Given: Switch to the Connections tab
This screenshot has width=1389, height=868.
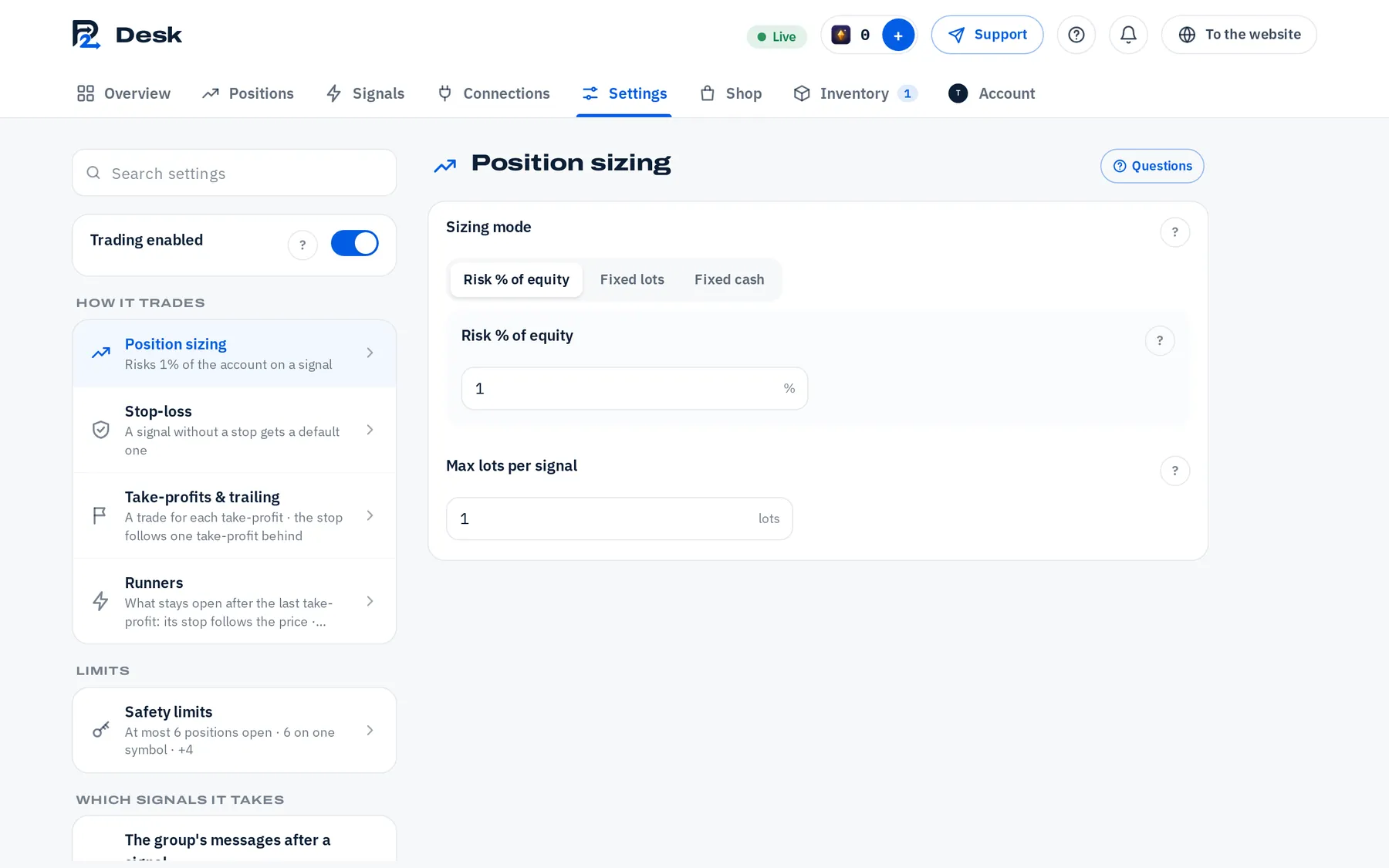Looking at the screenshot, I should 493,93.
